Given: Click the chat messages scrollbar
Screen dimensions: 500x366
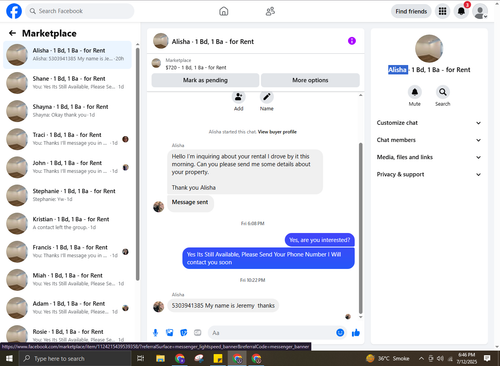Looking at the screenshot, I should point(360,228).
